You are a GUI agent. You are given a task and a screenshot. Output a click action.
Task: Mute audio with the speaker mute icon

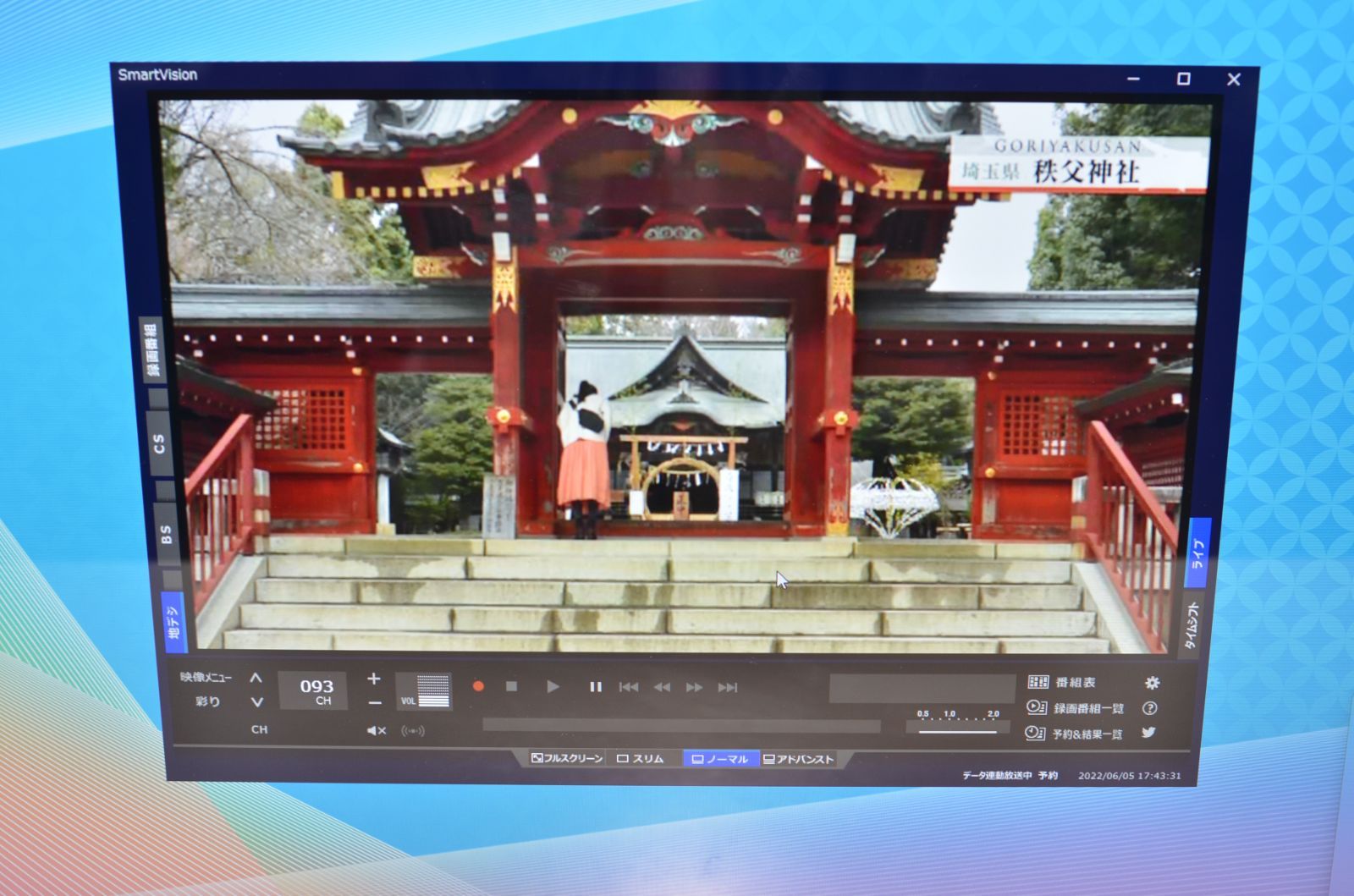point(376,730)
